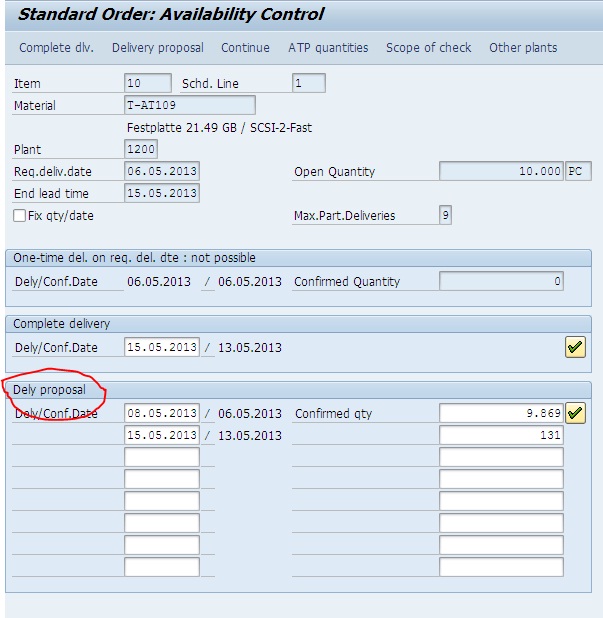The height and width of the screenshot is (618, 603).
Task: Edit confirmed qty 131
Action: (x=501, y=435)
